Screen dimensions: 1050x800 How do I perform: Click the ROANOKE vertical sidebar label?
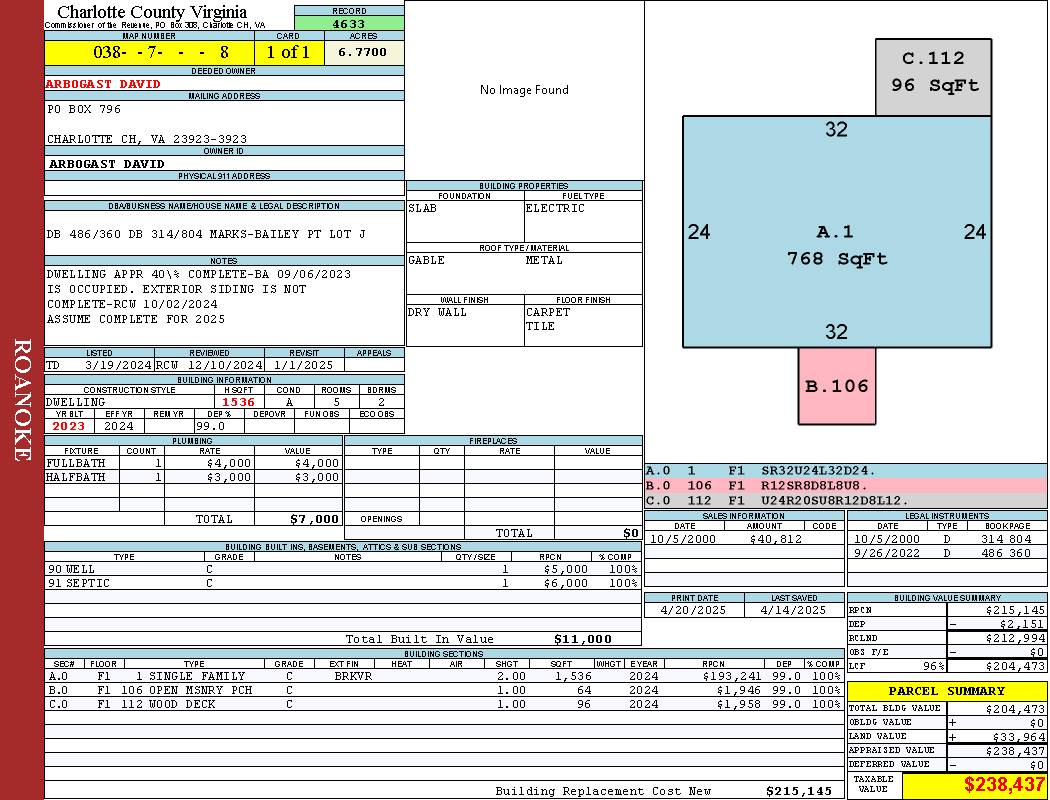22,400
